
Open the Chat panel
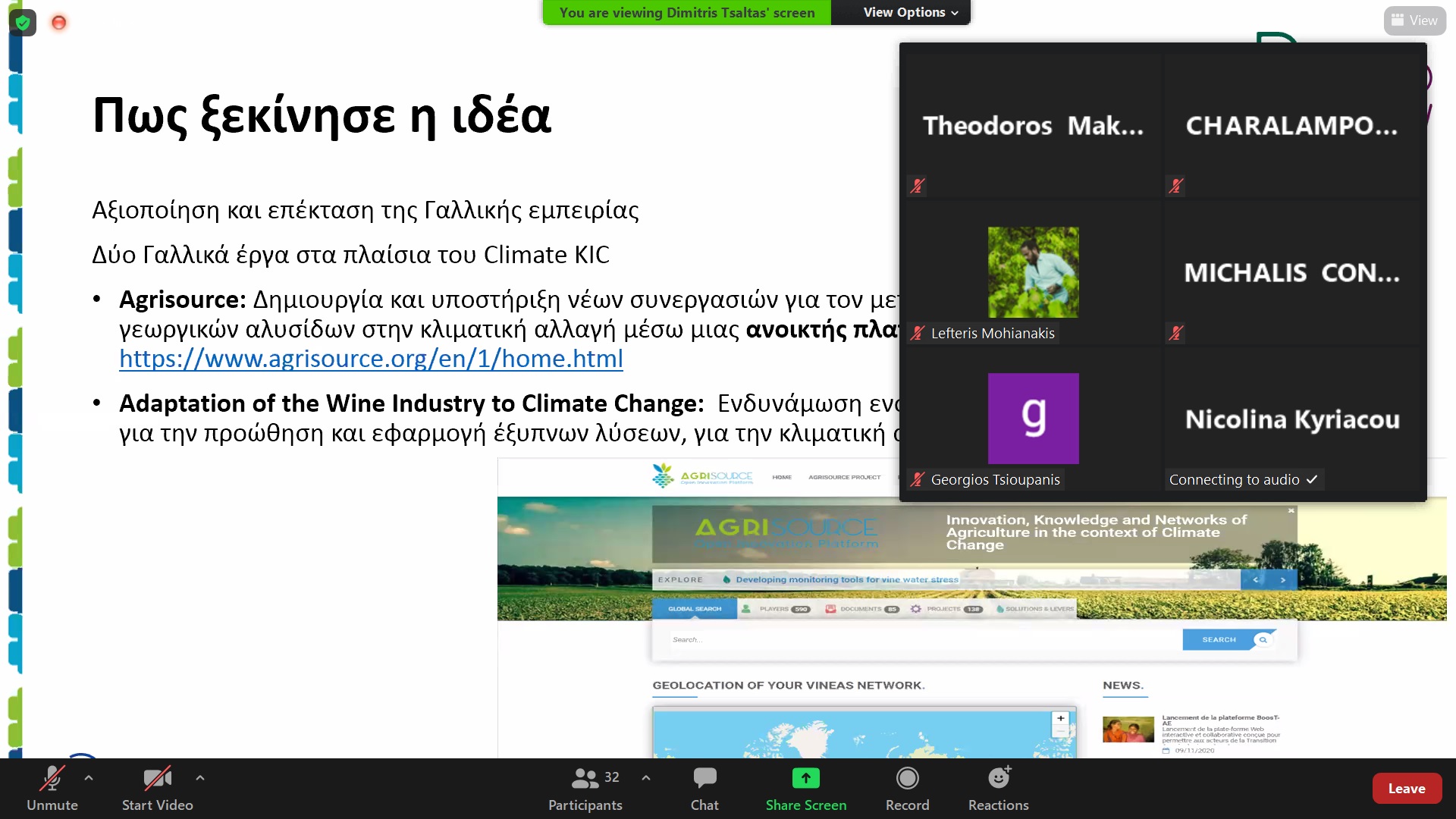point(704,789)
